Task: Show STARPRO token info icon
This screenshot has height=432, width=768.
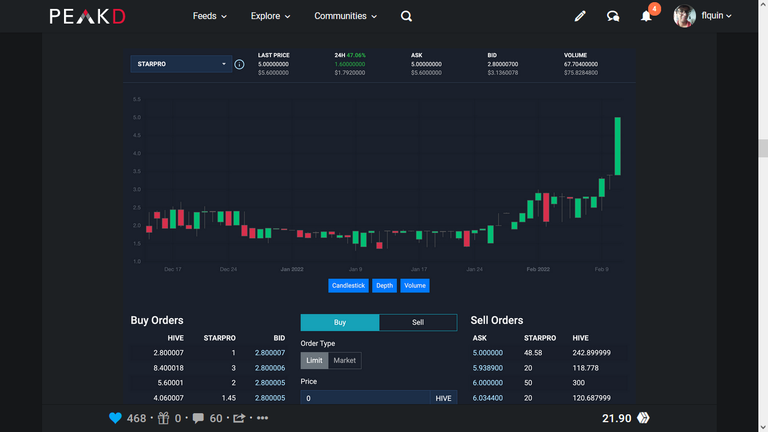Action: click(x=239, y=64)
